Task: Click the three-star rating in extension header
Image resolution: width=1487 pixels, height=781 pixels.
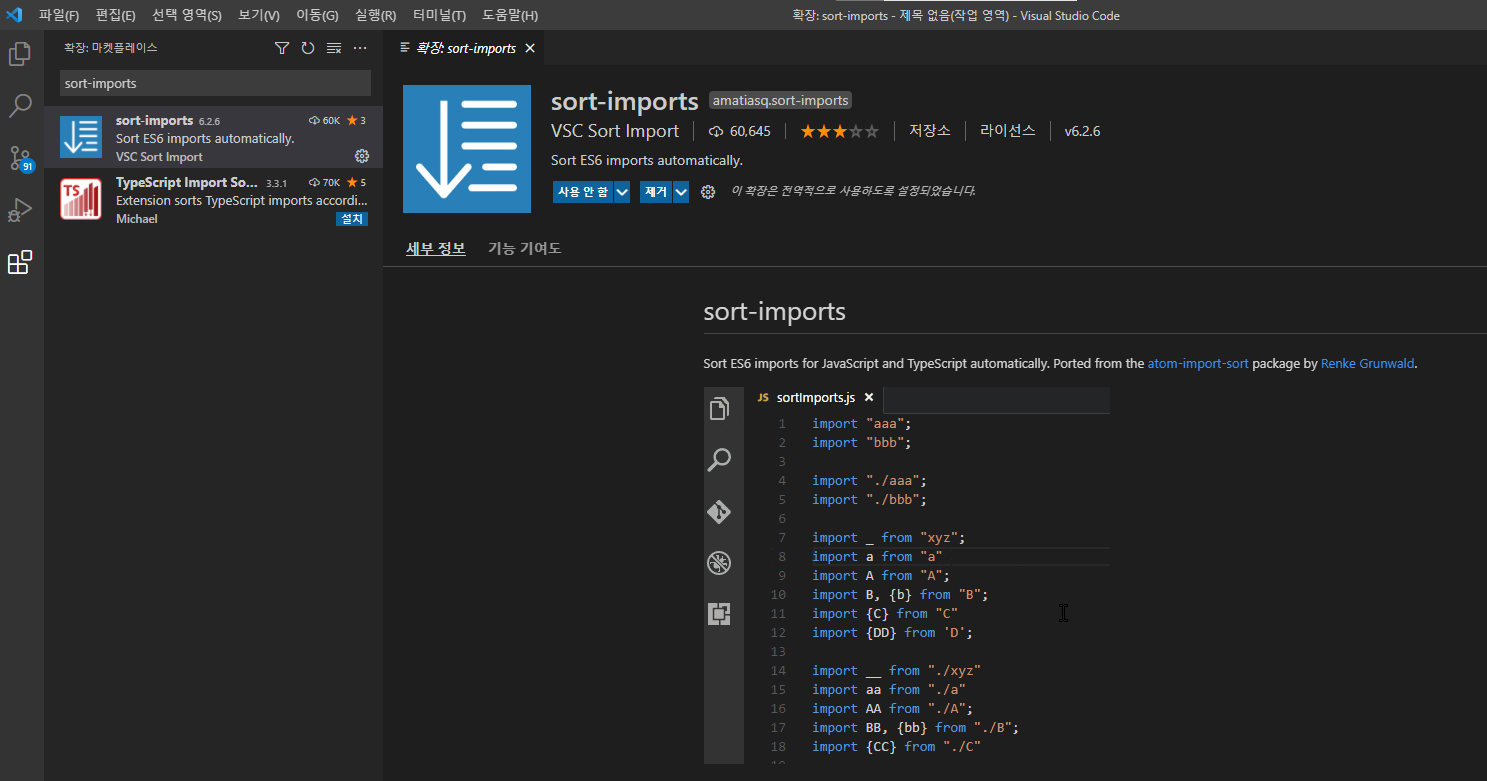Action: [x=839, y=131]
